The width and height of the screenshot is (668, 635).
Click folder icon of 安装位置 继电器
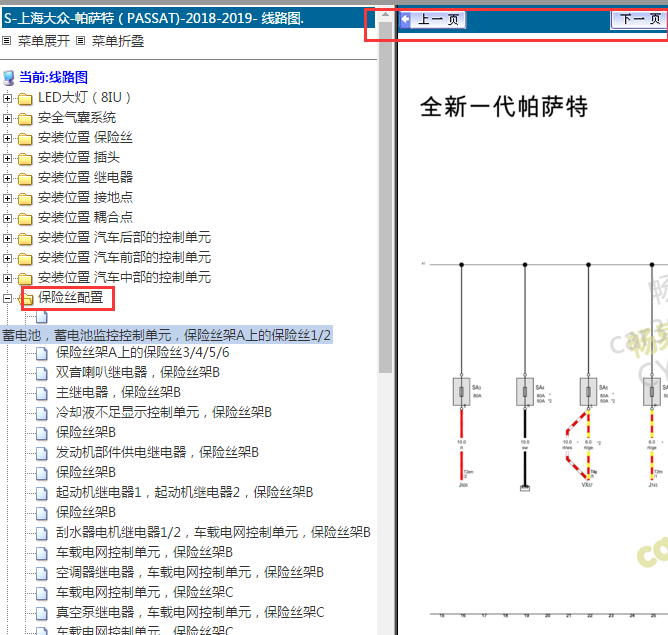(25, 179)
